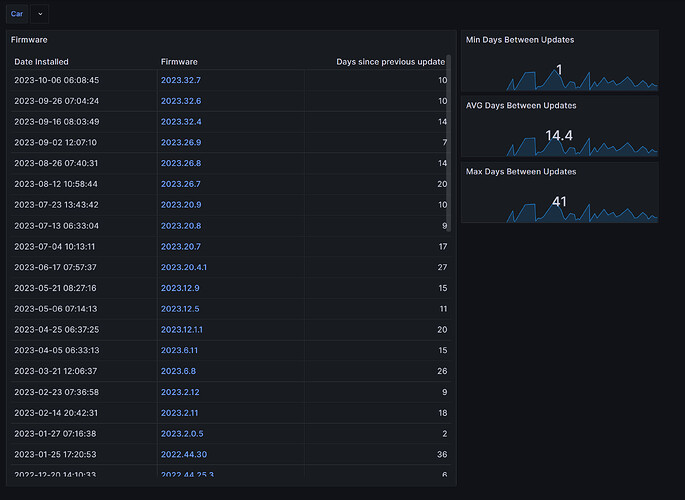This screenshot has width=685, height=500.
Task: Open firmware link 2022.44.30
Action: click(x=183, y=455)
